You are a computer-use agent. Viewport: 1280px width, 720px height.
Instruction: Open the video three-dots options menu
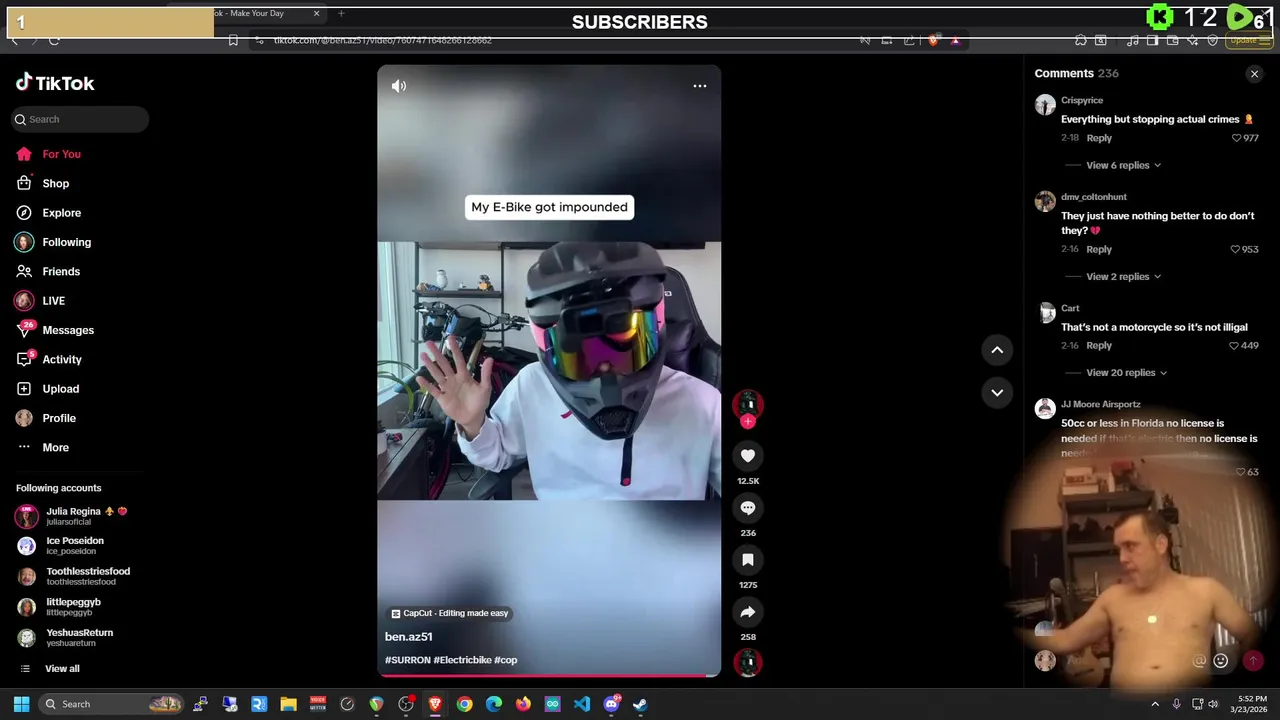click(x=700, y=86)
